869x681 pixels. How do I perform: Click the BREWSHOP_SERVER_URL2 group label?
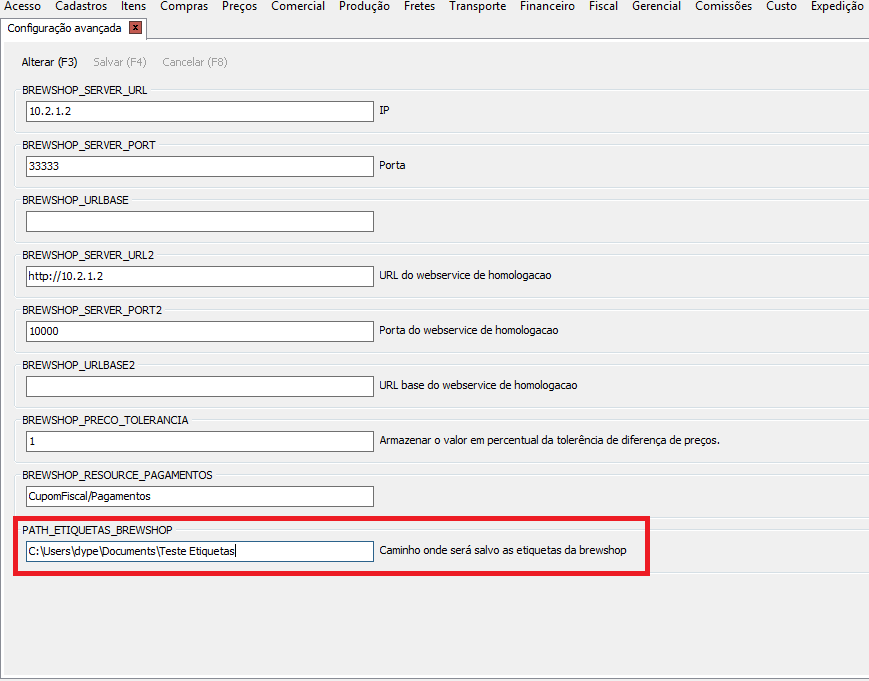(88, 255)
